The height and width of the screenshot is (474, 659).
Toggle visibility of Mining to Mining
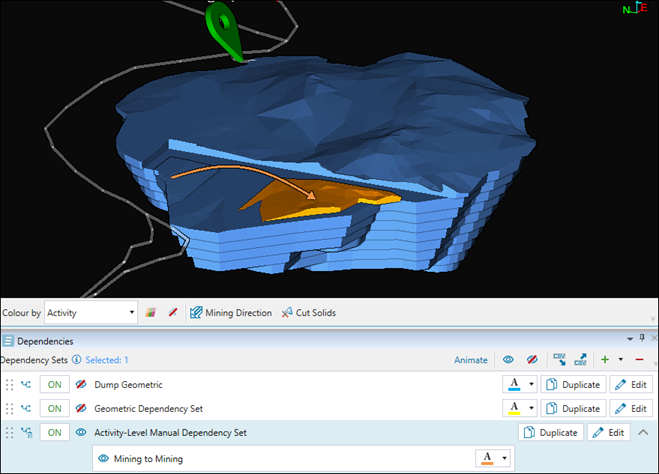[103, 458]
